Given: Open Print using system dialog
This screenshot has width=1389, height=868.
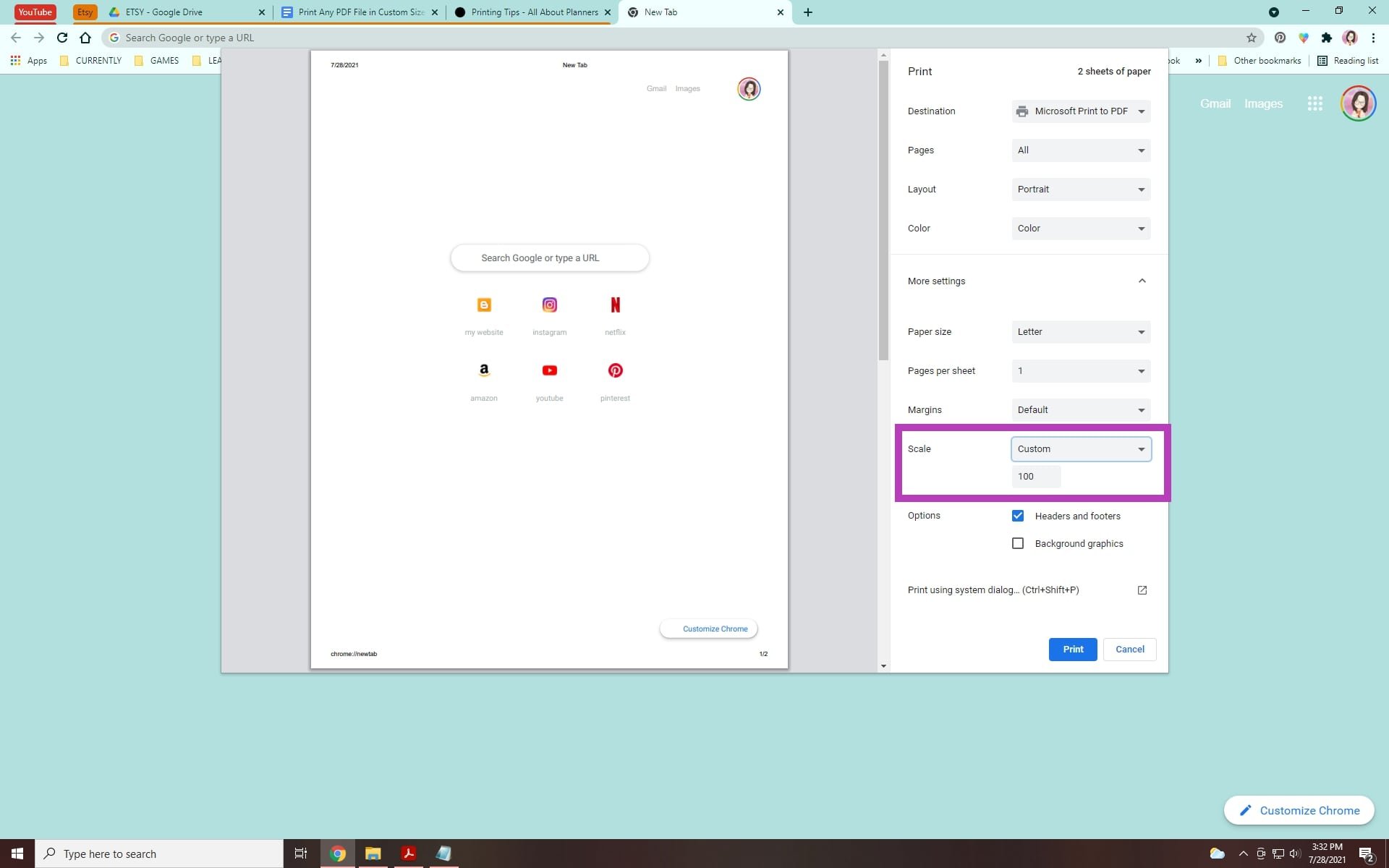Looking at the screenshot, I should coord(993,590).
